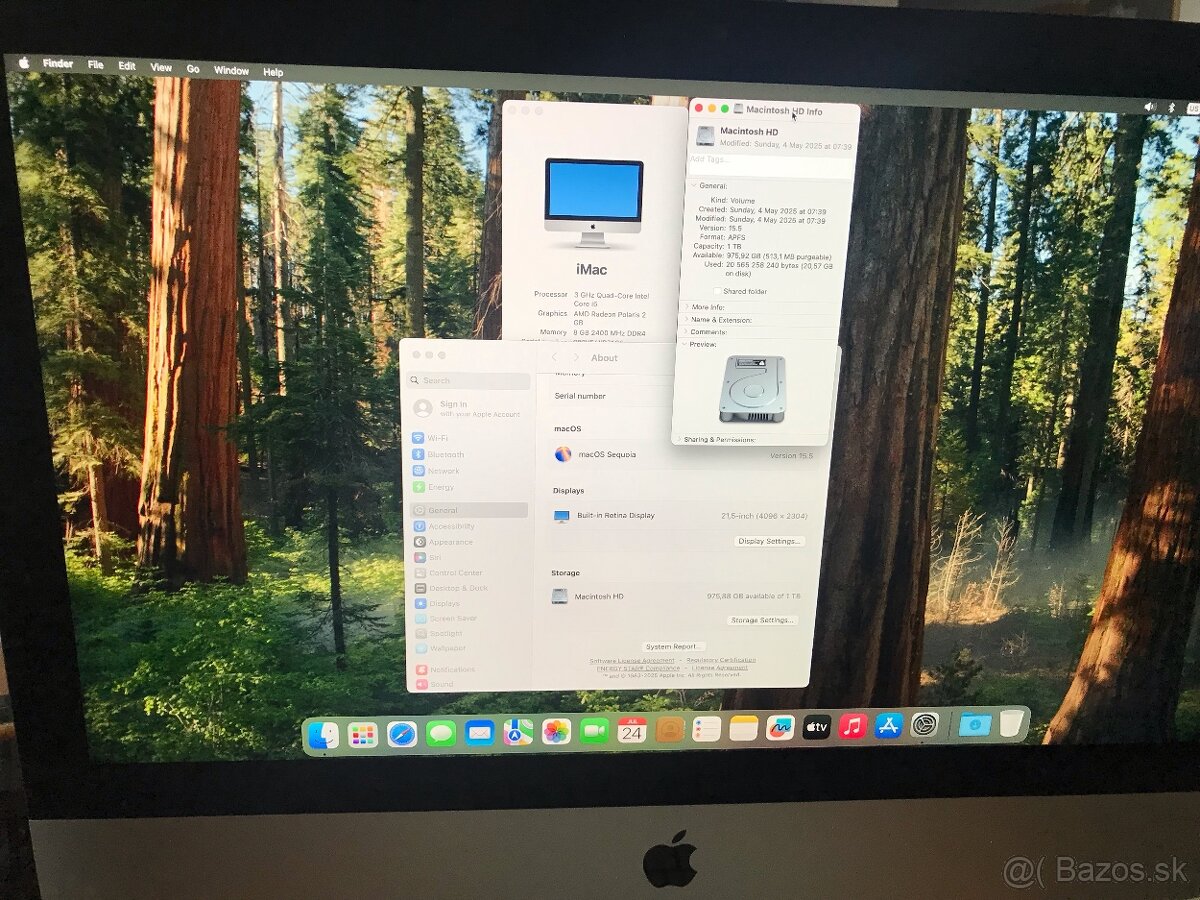Screen dimensions: 1200x900
Task: Open Finder from the Dock
Action: click(324, 736)
